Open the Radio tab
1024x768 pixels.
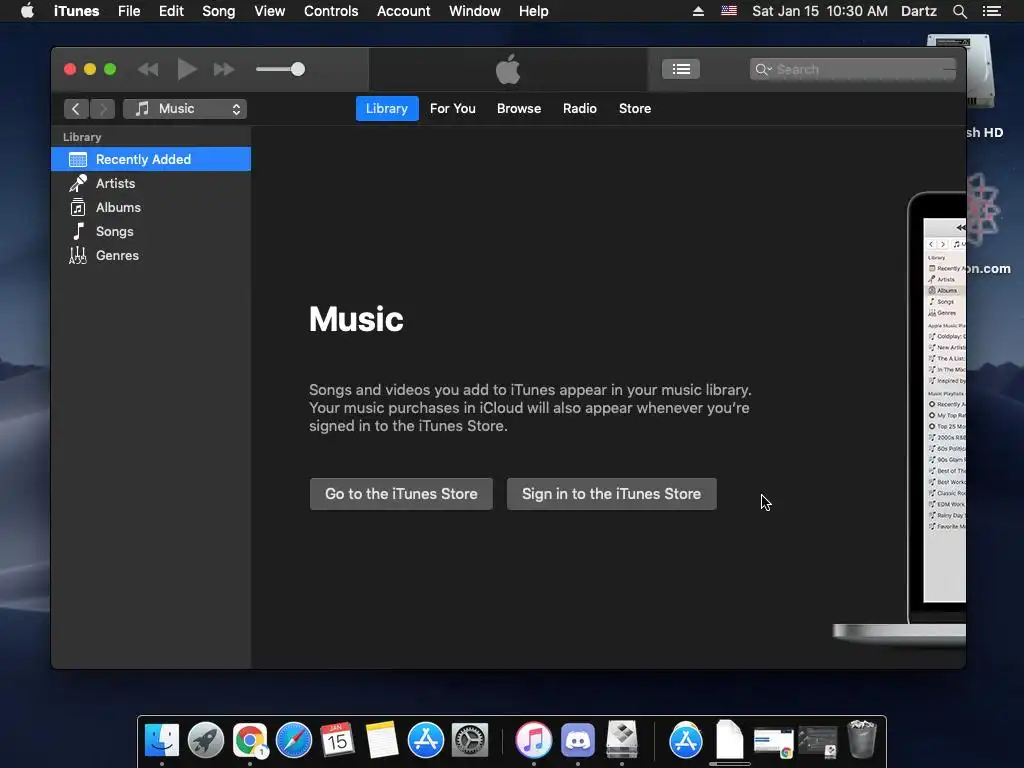pos(580,108)
